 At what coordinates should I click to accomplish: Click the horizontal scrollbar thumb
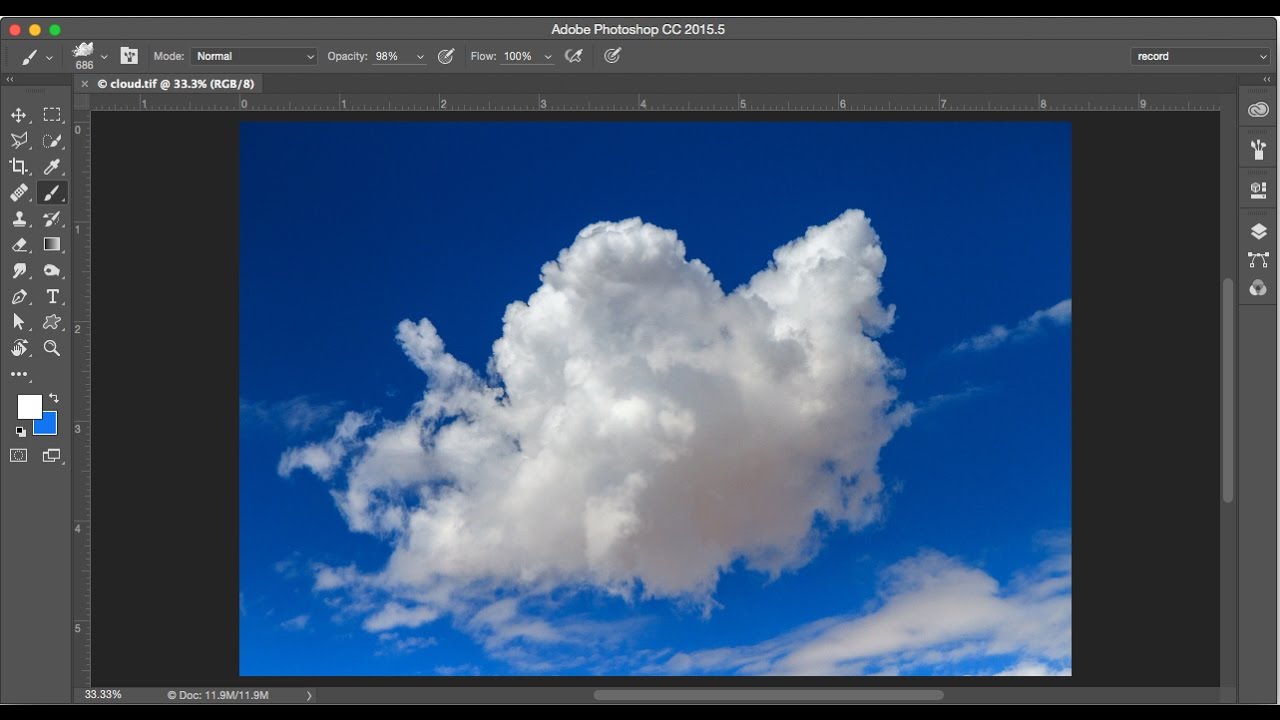coord(768,695)
